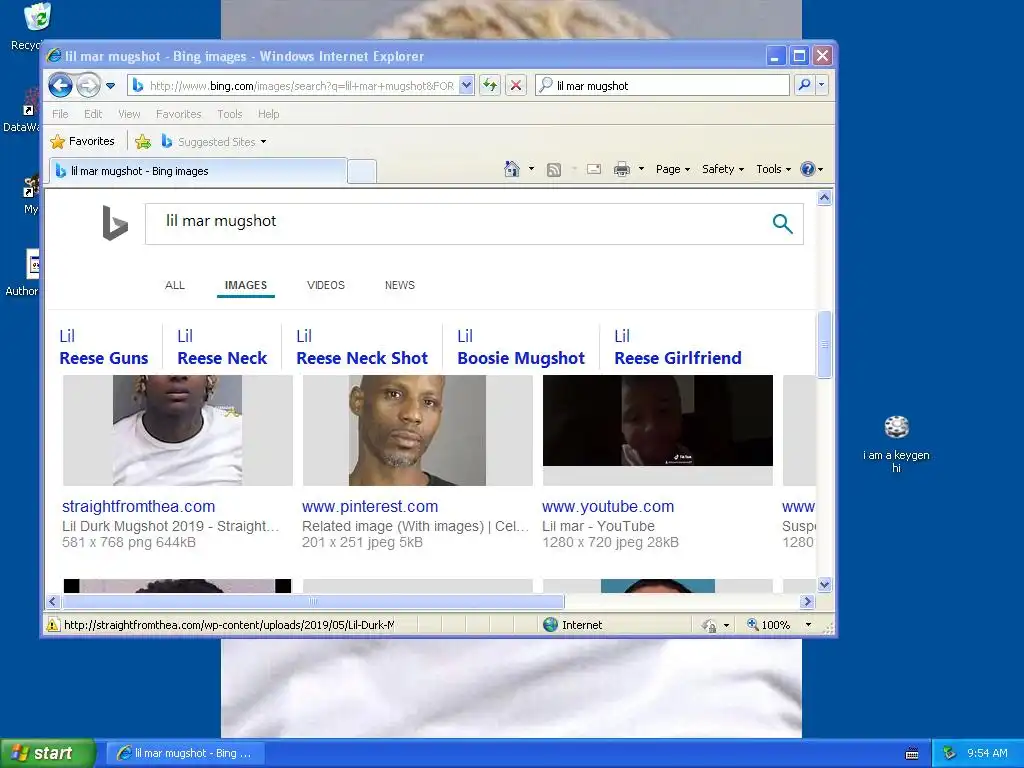Open Suggested Sites dropdown
Image resolution: width=1024 pixels, height=768 pixels.
(x=214, y=141)
